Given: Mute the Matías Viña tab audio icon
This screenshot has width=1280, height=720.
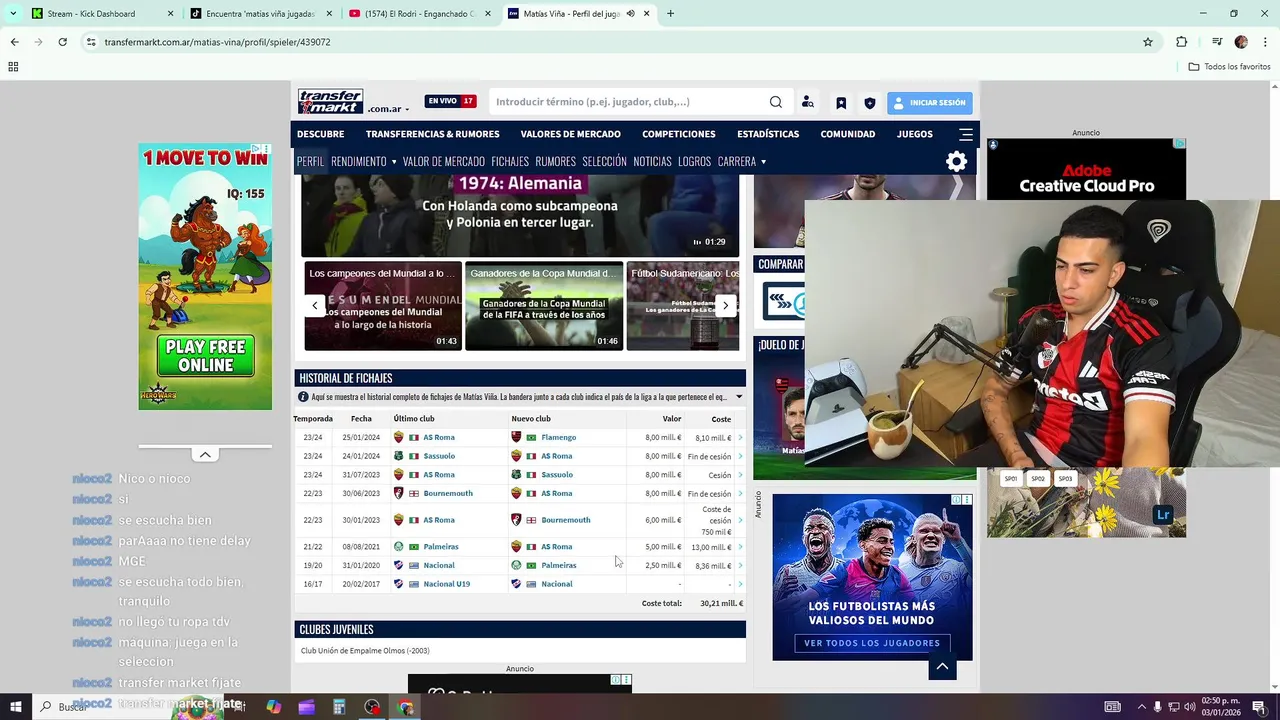Looking at the screenshot, I should [631, 14].
